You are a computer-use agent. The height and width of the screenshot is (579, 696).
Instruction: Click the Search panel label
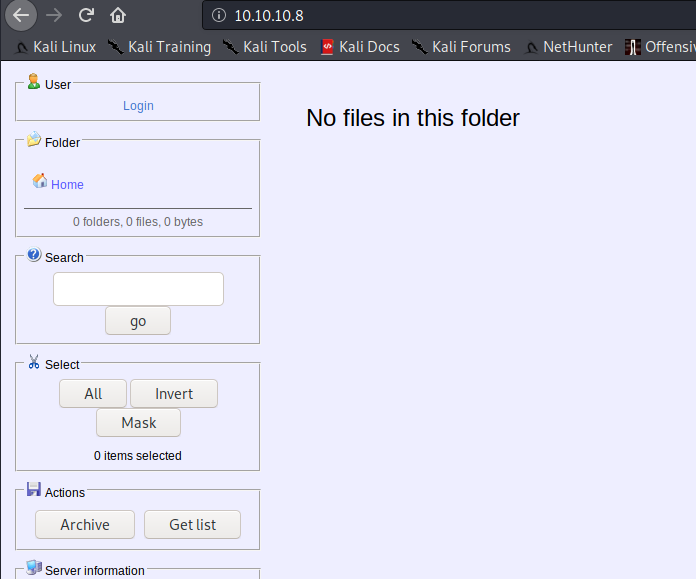pyautogui.click(x=64, y=258)
